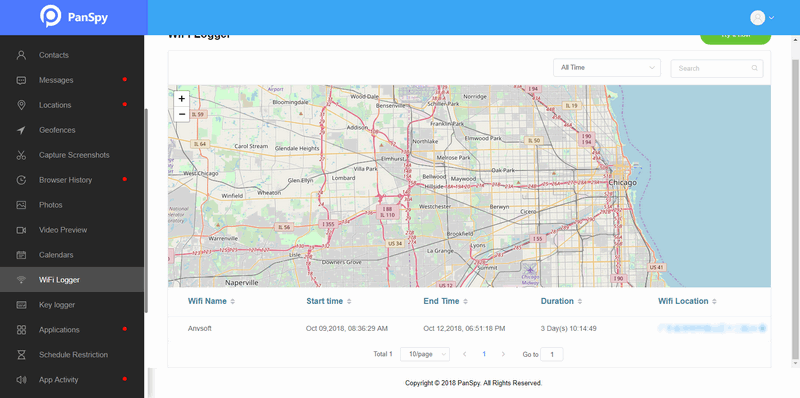
Task: Open the user avatar account menu
Action: (762, 17)
